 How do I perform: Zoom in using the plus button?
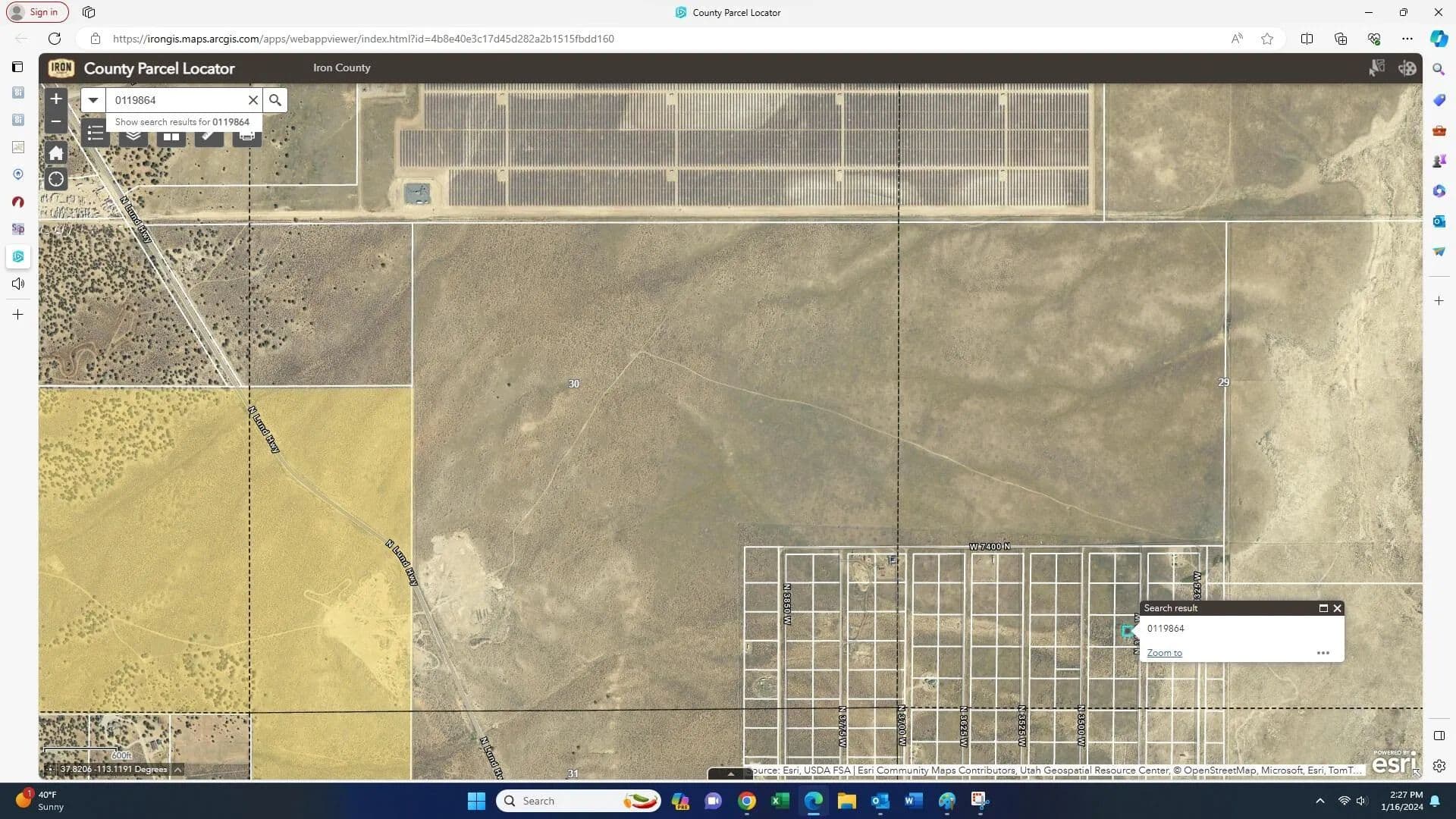tap(56, 99)
